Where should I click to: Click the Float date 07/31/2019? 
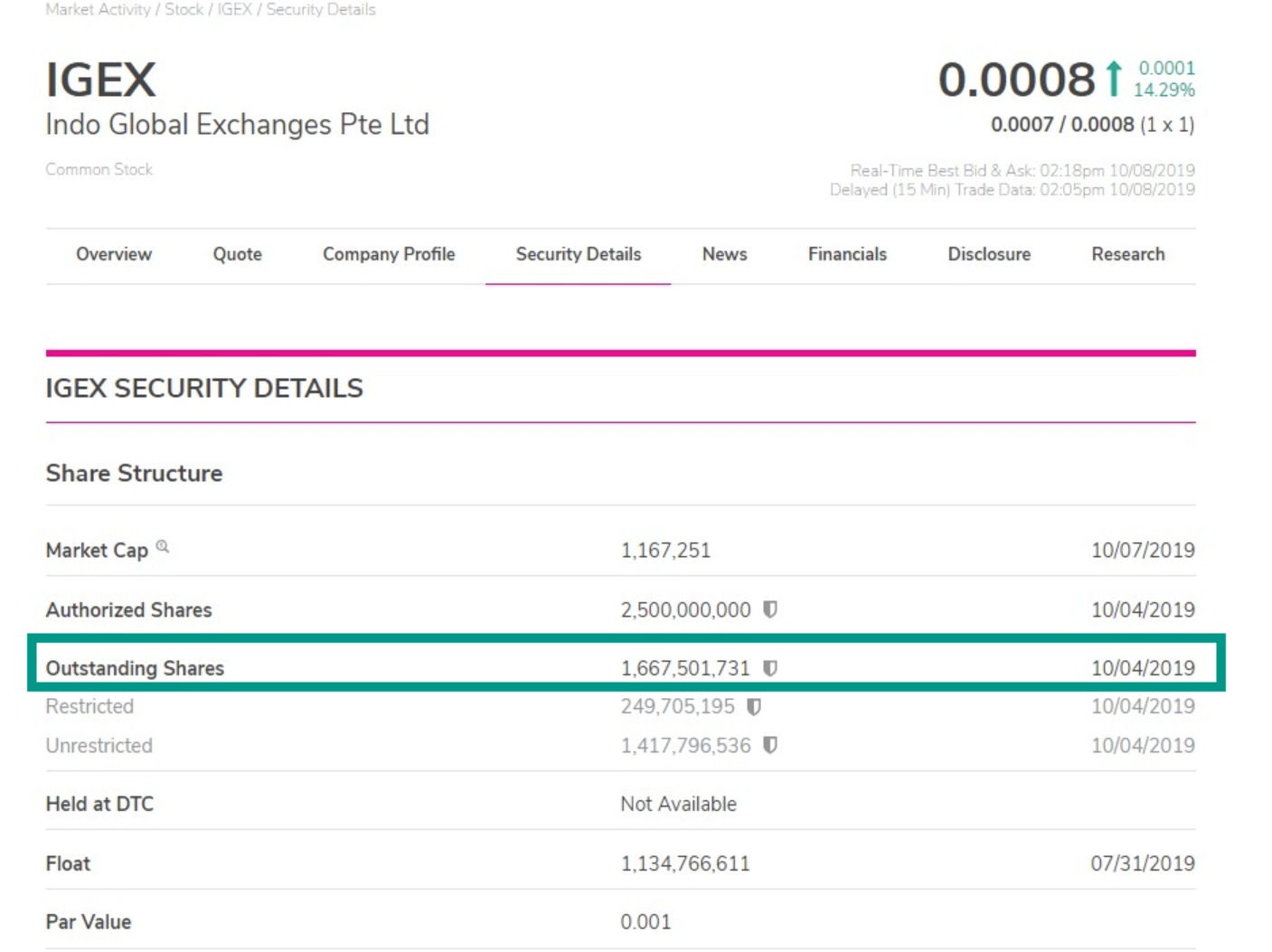click(x=1143, y=863)
